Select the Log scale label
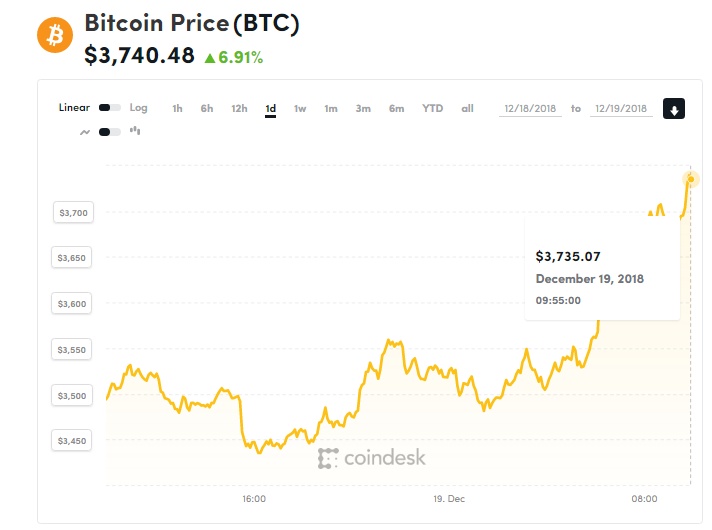This screenshot has width=712, height=530. [x=138, y=108]
